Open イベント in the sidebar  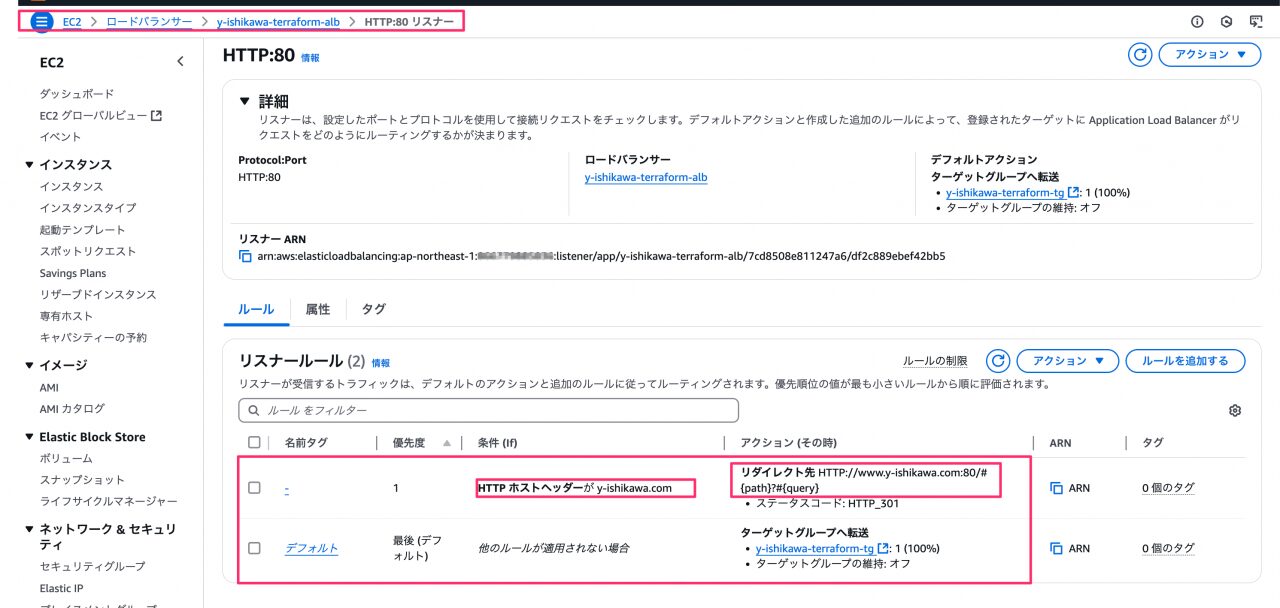tap(61, 137)
